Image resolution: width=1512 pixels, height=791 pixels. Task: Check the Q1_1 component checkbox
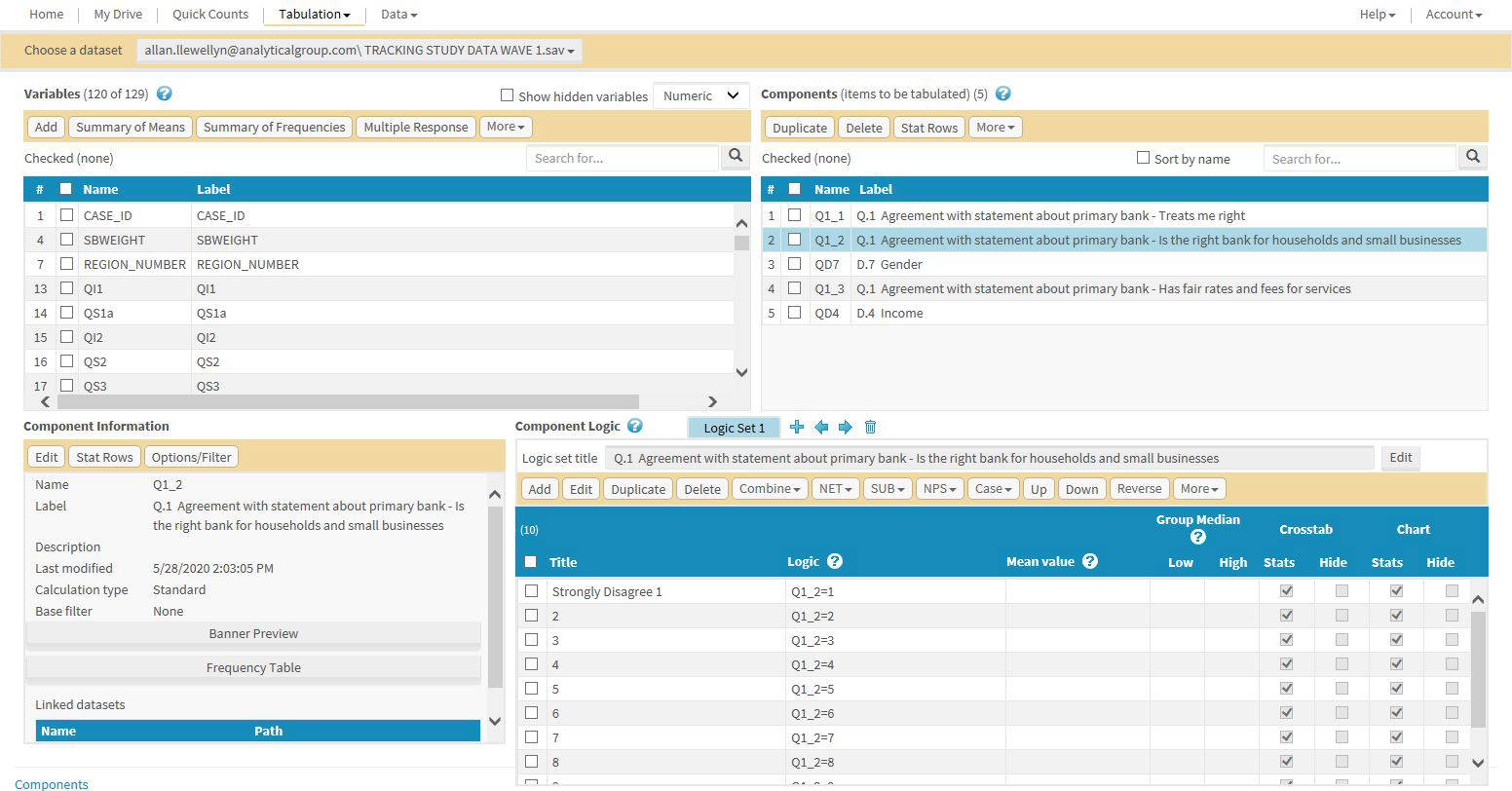(x=794, y=215)
